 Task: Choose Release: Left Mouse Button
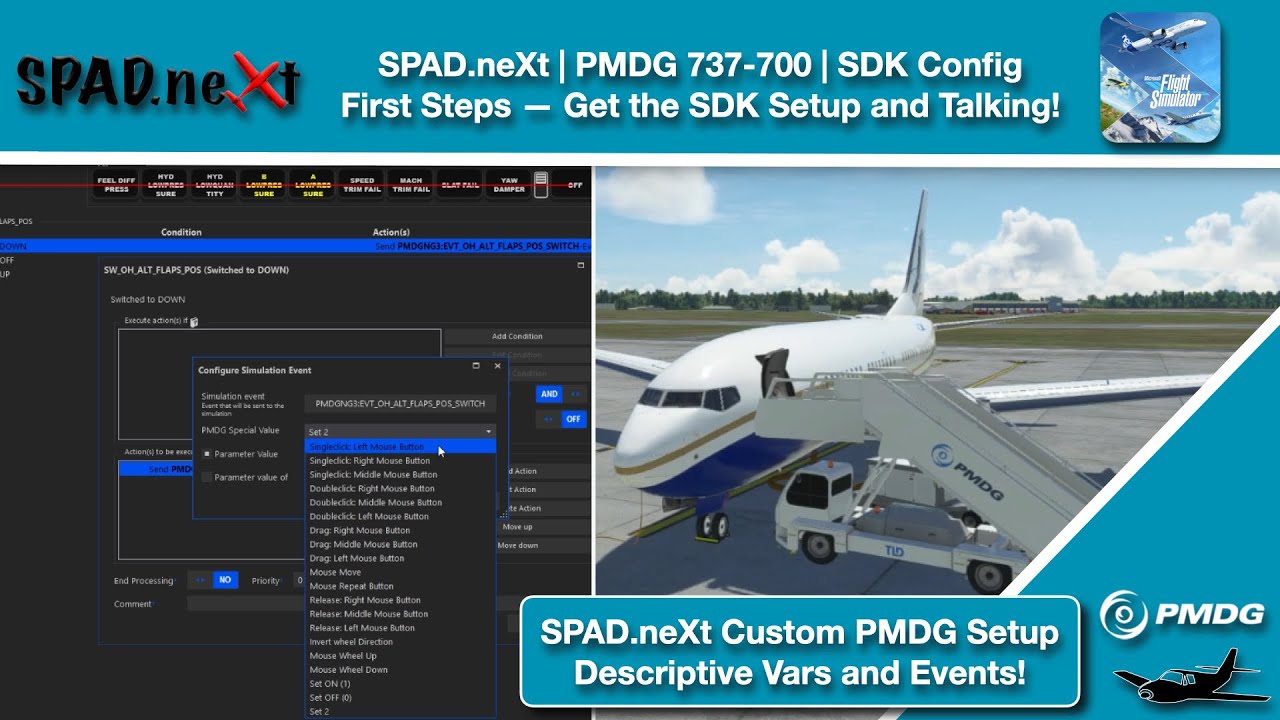point(400,628)
